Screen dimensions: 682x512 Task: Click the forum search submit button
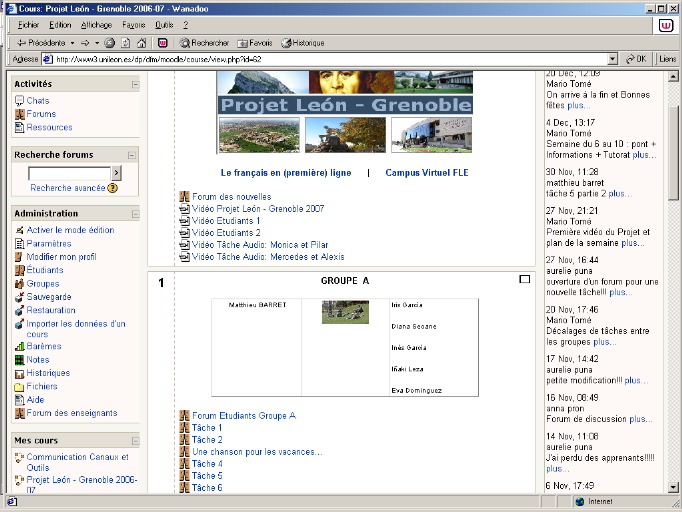coord(116,173)
